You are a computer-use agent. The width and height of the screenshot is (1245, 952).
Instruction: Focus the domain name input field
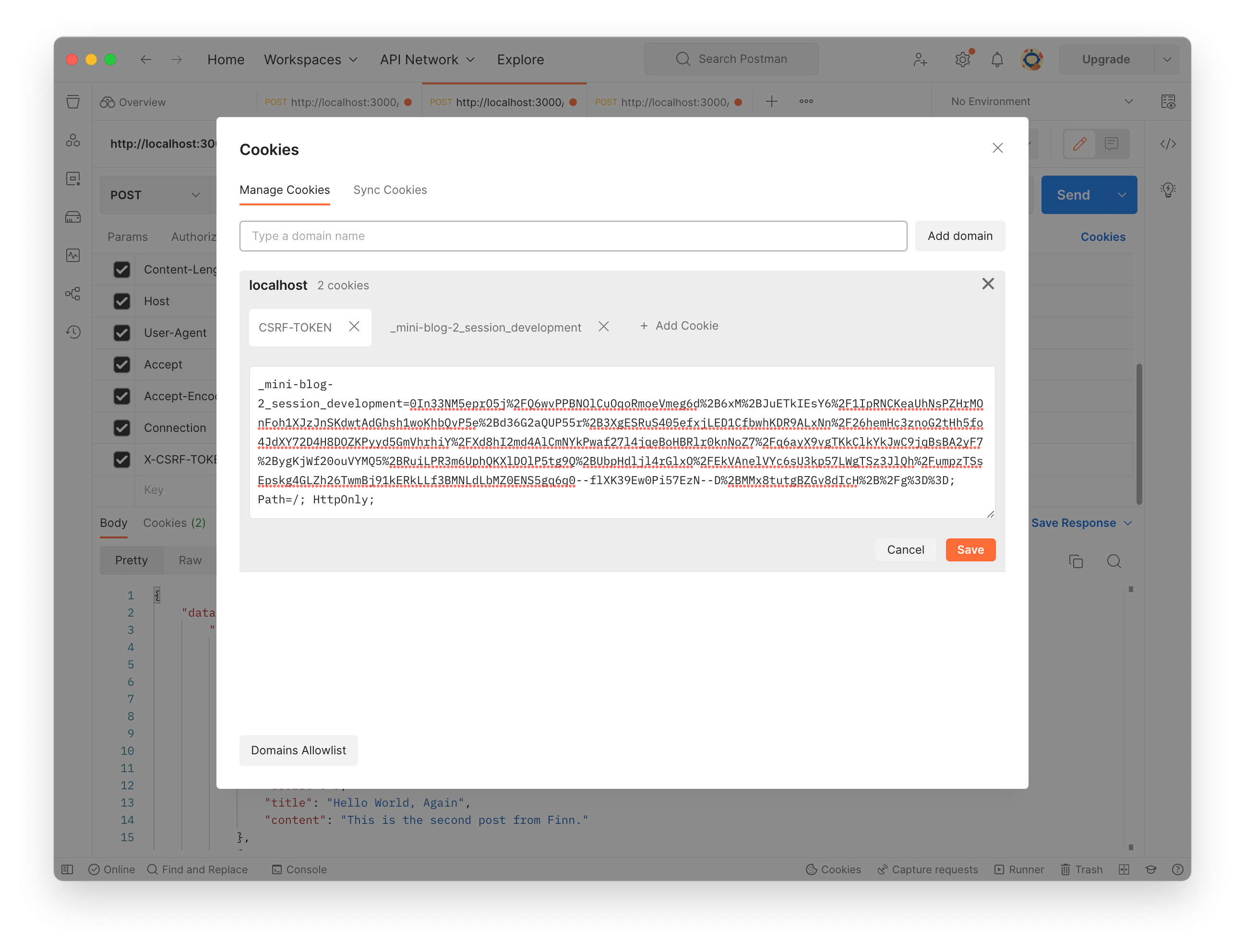click(x=573, y=236)
